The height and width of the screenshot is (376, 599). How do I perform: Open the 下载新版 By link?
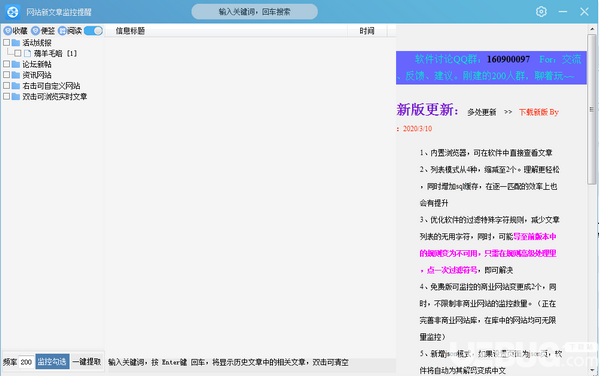point(539,112)
